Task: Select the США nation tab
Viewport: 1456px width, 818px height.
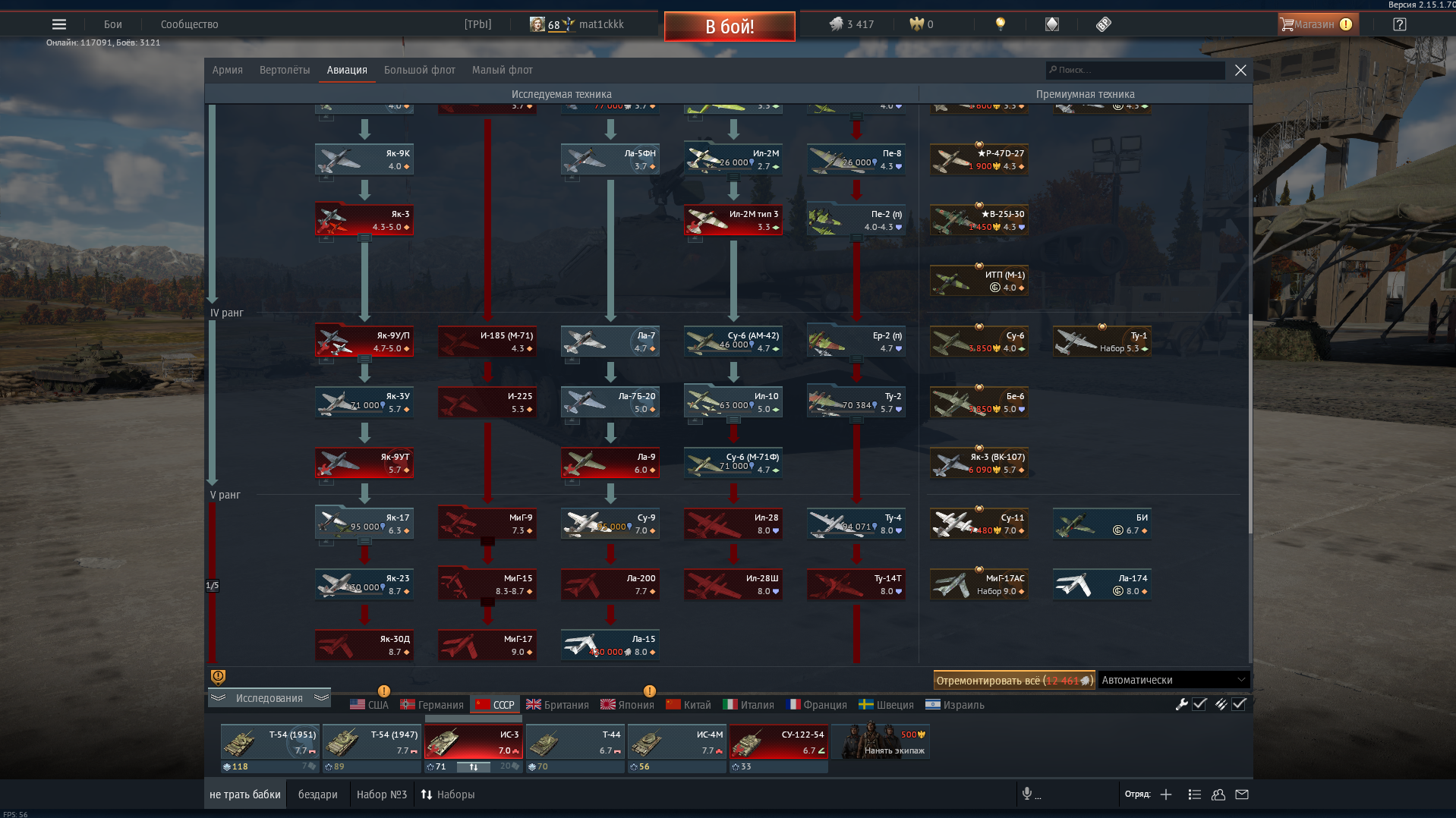Action: tap(369, 704)
